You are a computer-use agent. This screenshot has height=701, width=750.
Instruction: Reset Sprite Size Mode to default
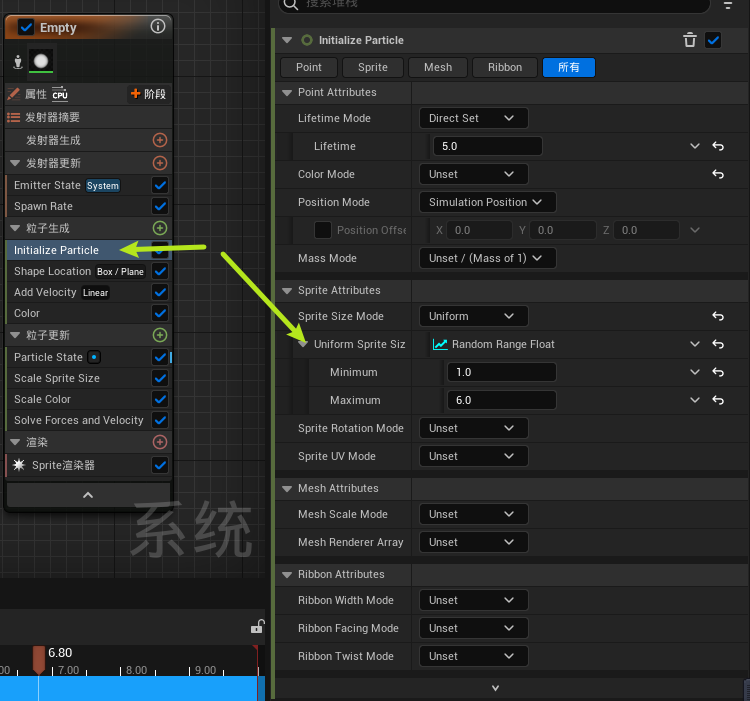click(x=718, y=316)
